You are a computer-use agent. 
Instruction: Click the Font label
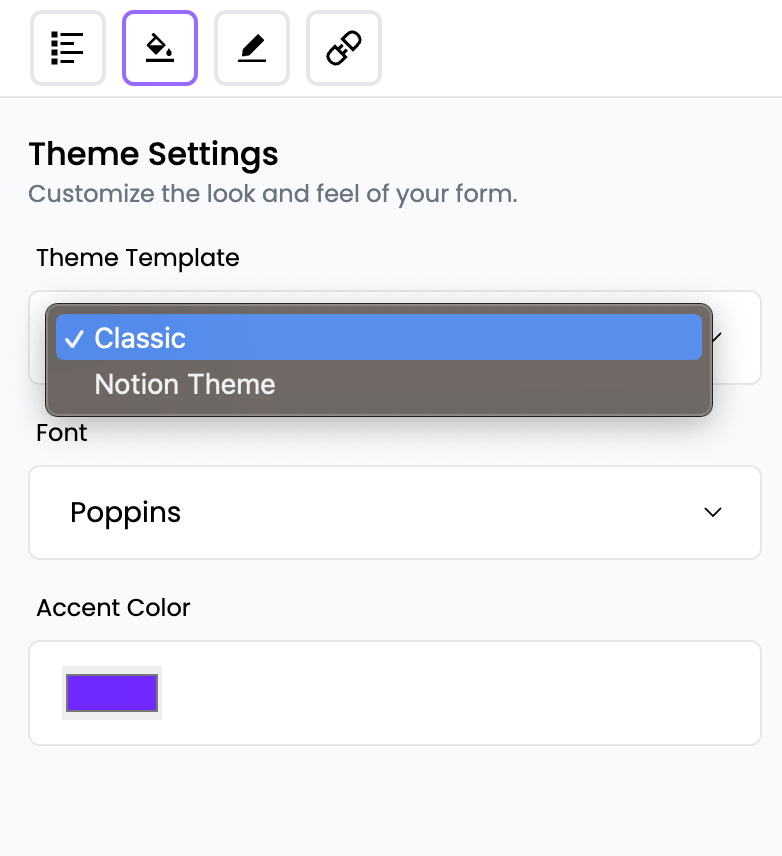pos(62,433)
